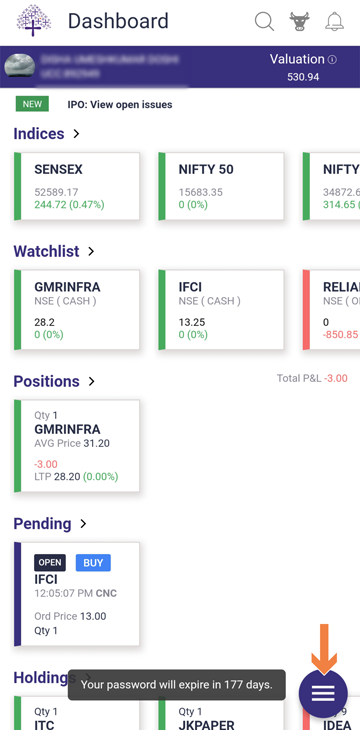
Task: Tap the purple tree app logo
Action: coord(34,20)
